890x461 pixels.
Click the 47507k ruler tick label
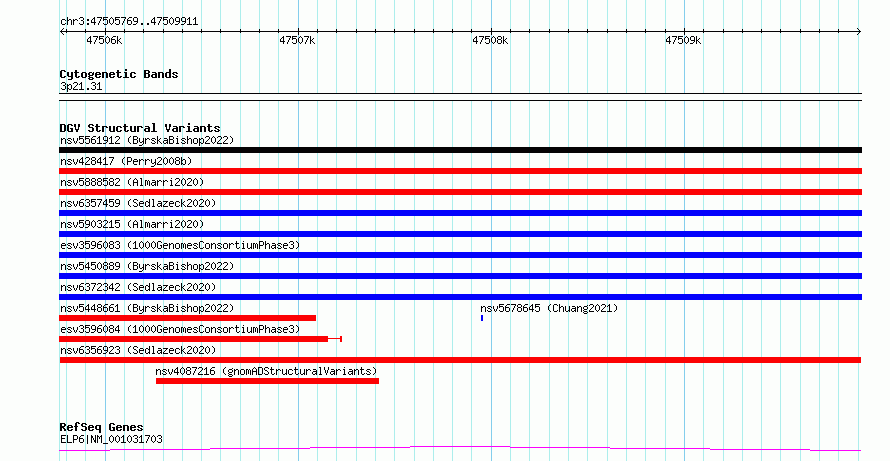pyautogui.click(x=297, y=40)
